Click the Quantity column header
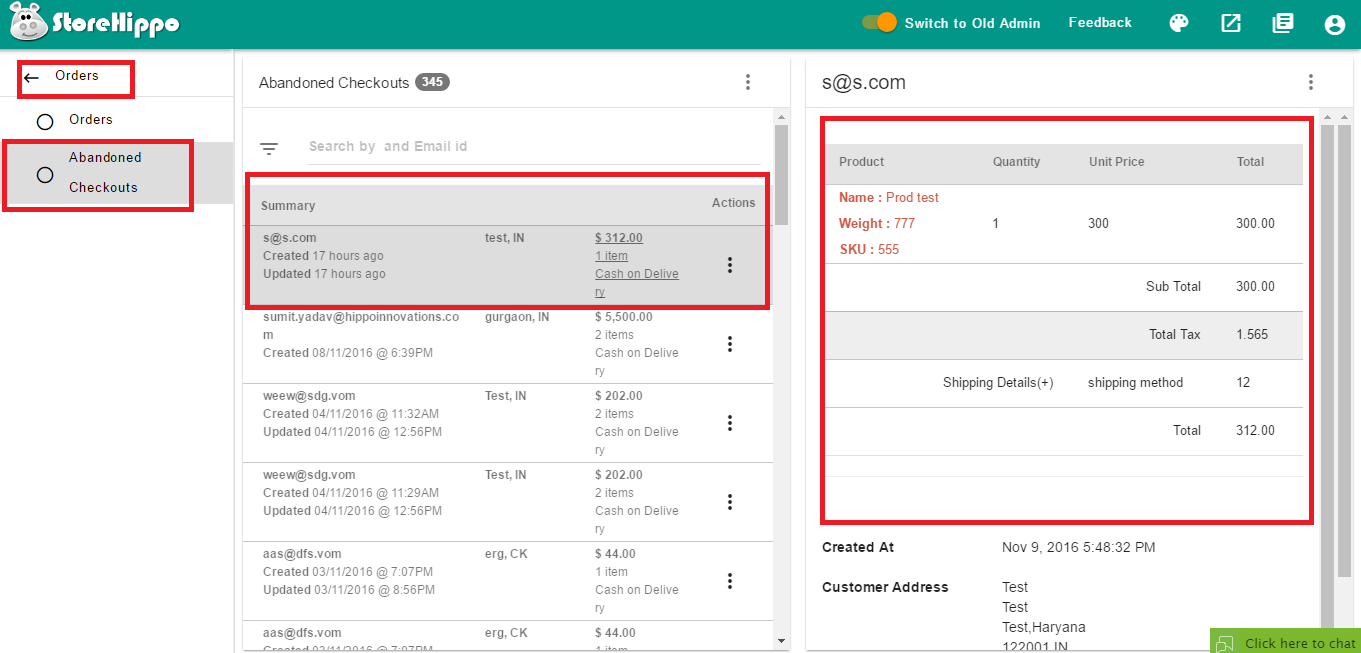The height and width of the screenshot is (653, 1361). pos(1017,162)
